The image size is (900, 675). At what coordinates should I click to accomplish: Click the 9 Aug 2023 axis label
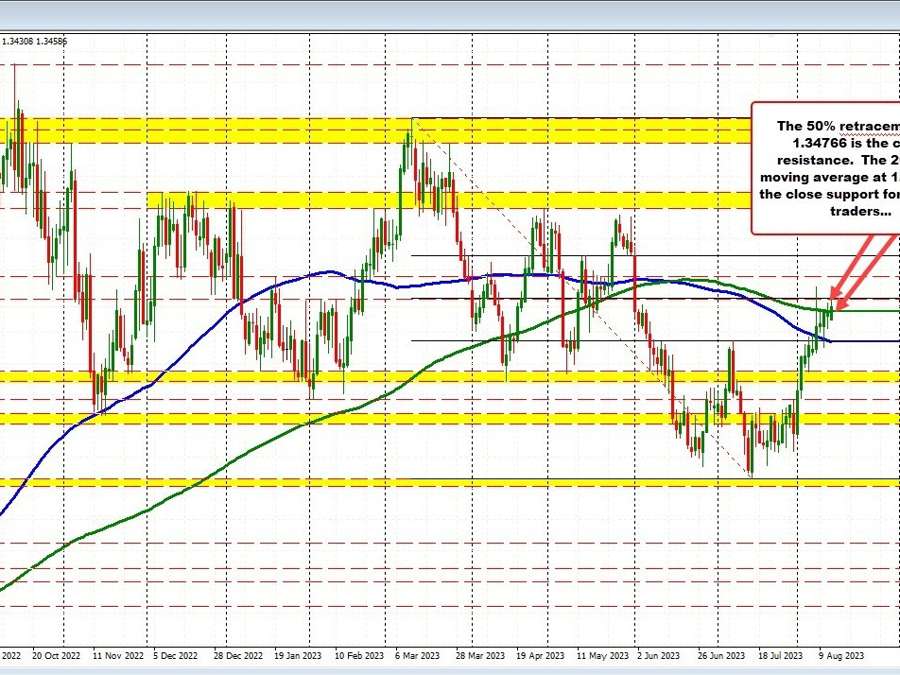(842, 653)
